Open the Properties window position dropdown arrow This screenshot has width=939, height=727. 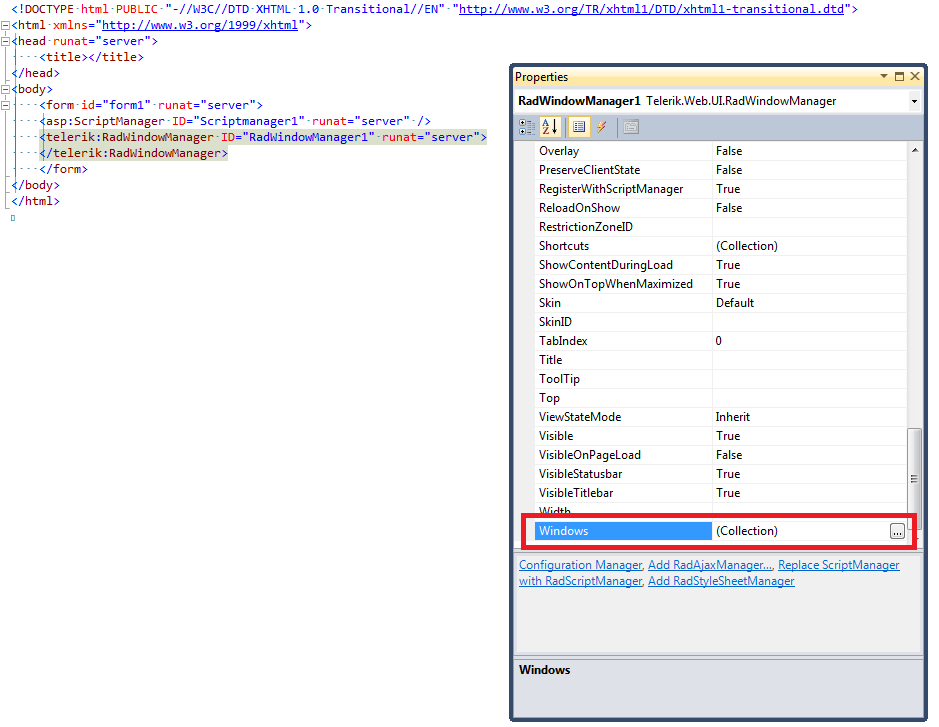[x=883, y=76]
